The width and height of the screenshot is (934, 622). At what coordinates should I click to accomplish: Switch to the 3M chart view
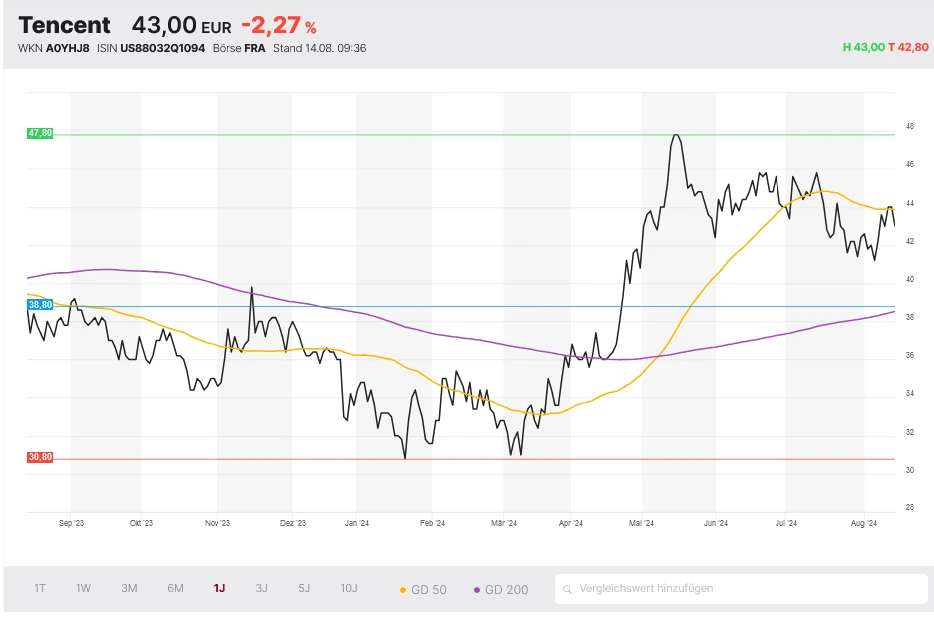click(x=128, y=589)
